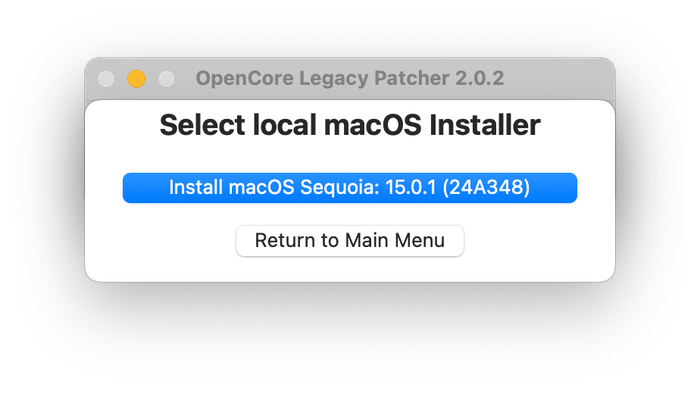Click blank white area below Return button
The width and height of the screenshot is (700, 394).
pyautogui.click(x=350, y=269)
